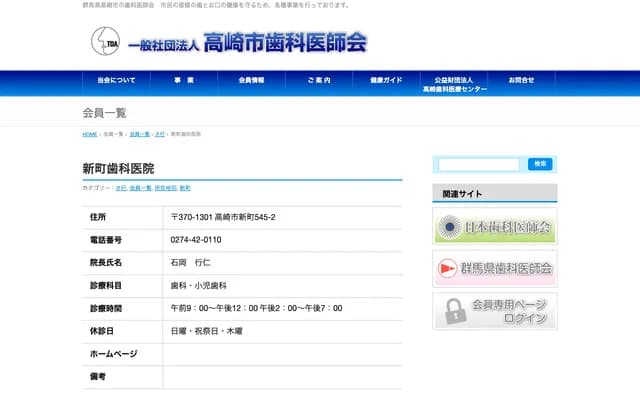Viewport: 640px width, 400px height.
Task: Select ご案内 in the navigation bar
Action: tap(318, 80)
